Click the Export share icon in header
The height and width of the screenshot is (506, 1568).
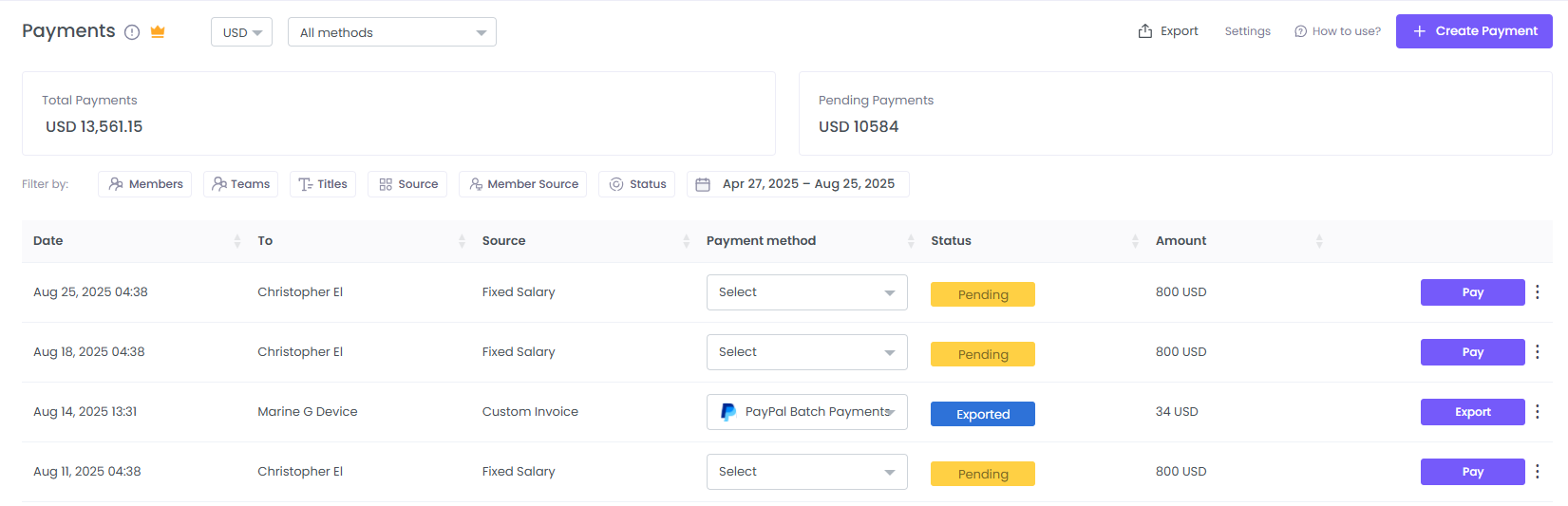coord(1145,31)
